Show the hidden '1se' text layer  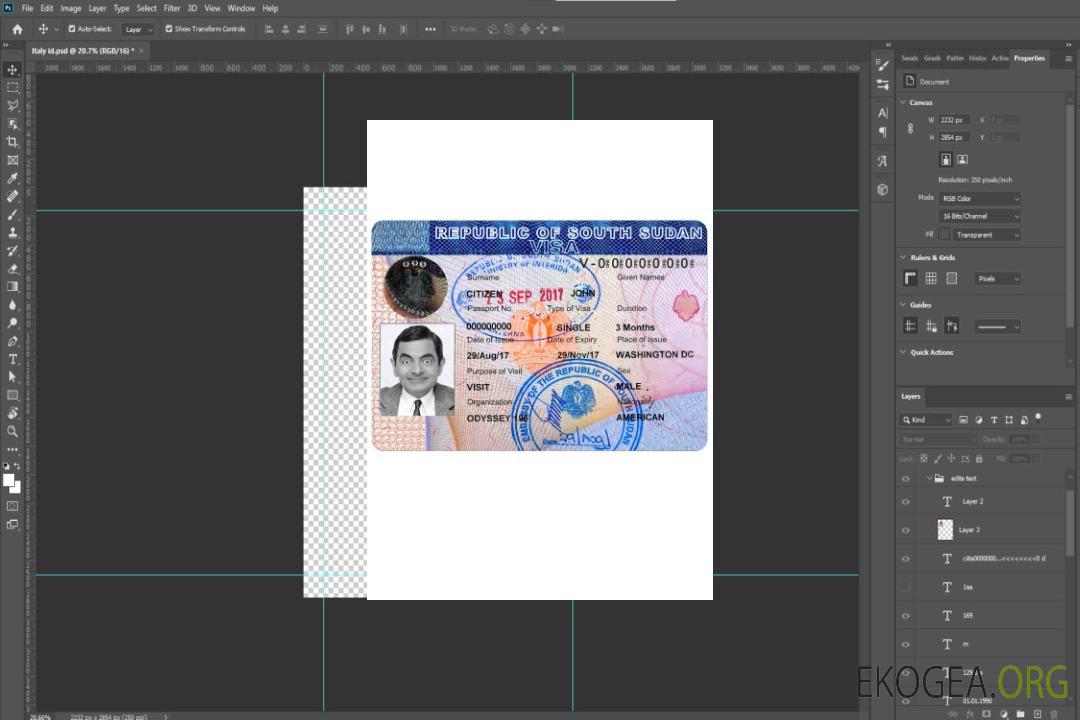906,587
